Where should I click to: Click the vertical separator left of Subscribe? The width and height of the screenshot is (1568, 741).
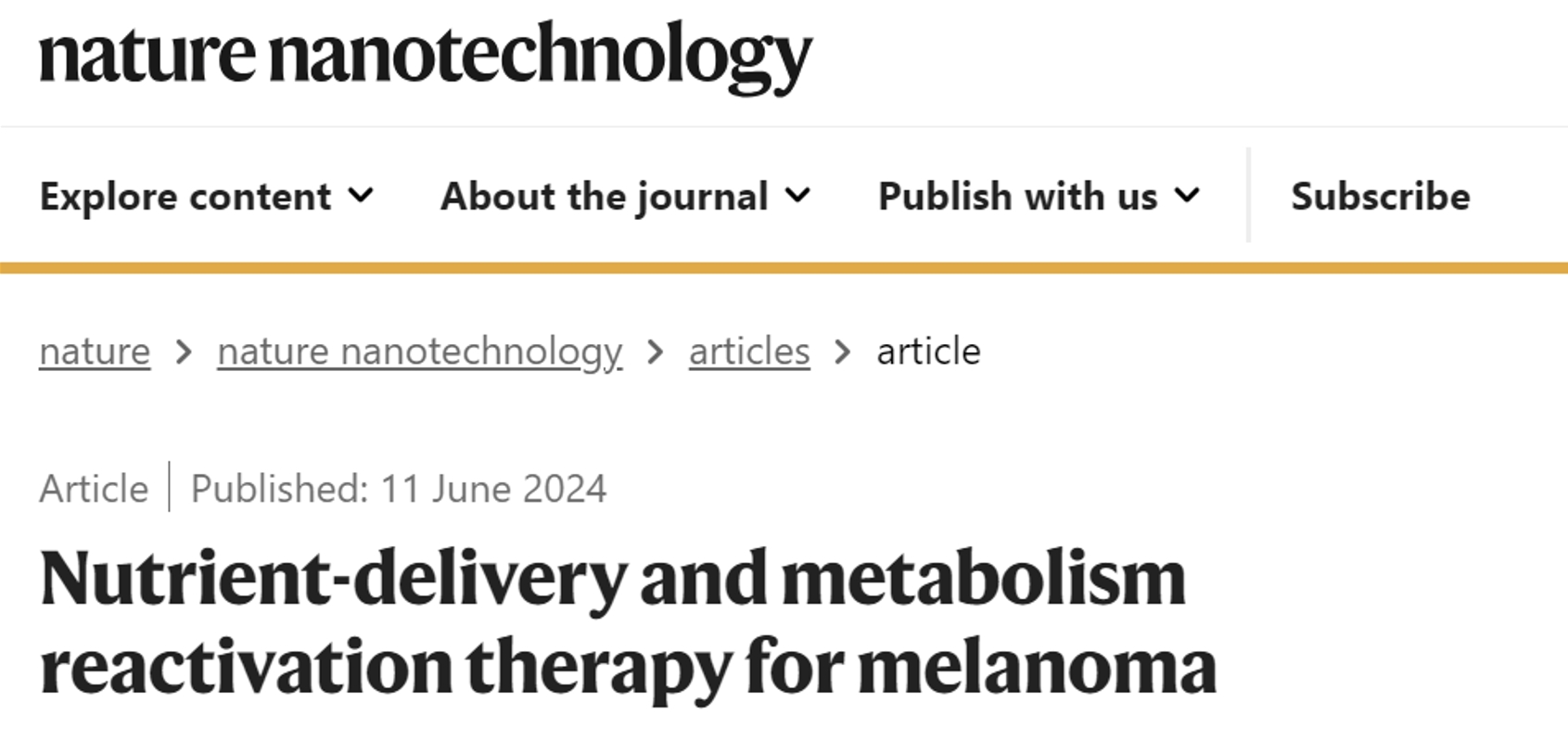point(1249,195)
